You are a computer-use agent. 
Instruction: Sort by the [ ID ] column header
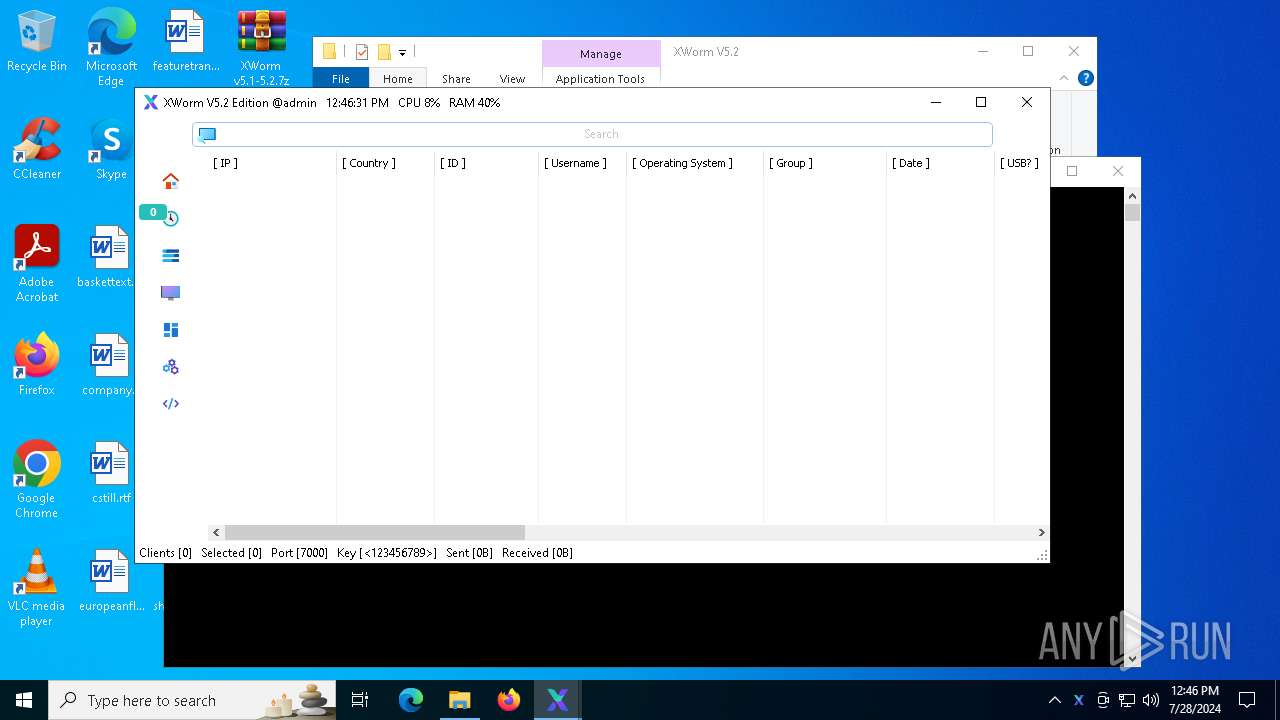point(453,163)
